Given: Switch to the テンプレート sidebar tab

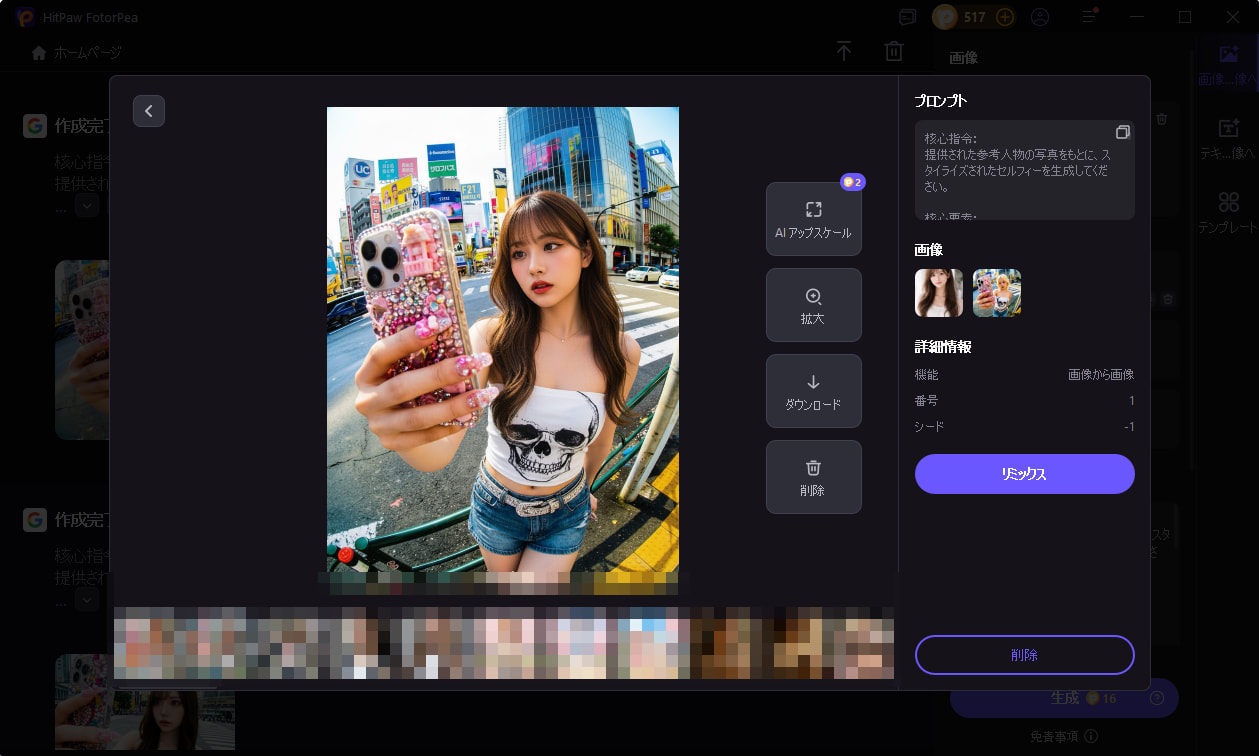Looking at the screenshot, I should 1228,212.
